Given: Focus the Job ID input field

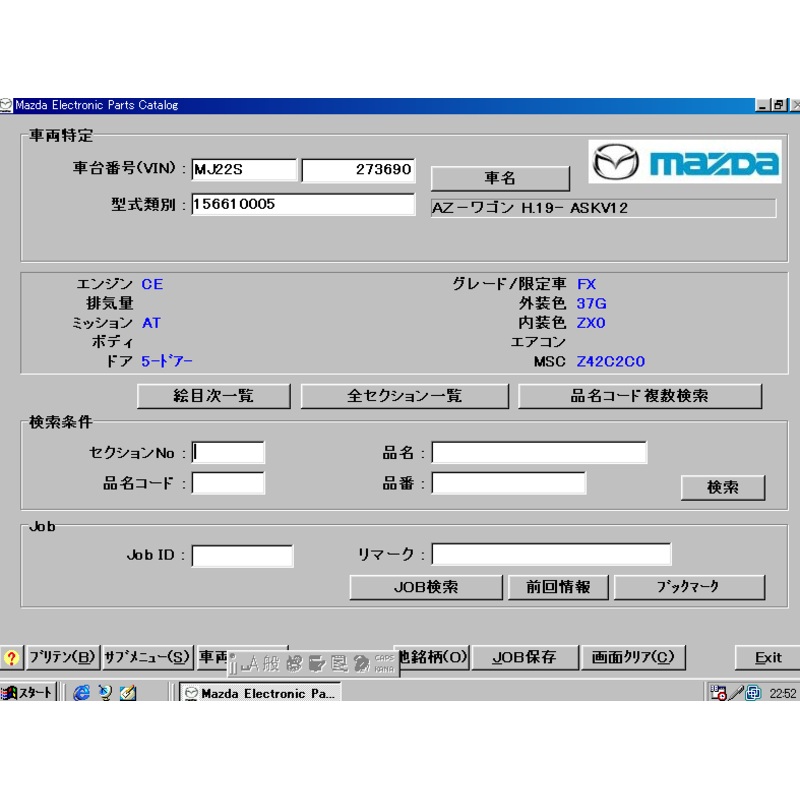Looking at the screenshot, I should pyautogui.click(x=242, y=556).
